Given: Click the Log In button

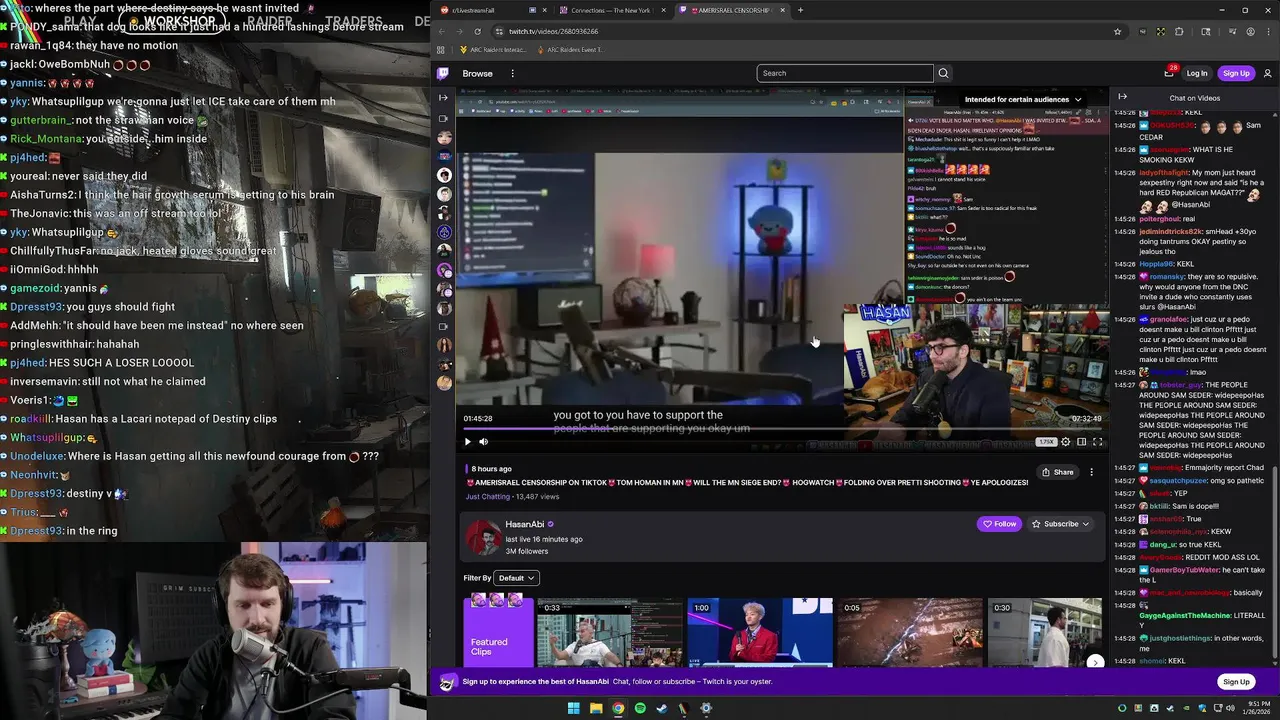Looking at the screenshot, I should pyautogui.click(x=1197, y=73).
